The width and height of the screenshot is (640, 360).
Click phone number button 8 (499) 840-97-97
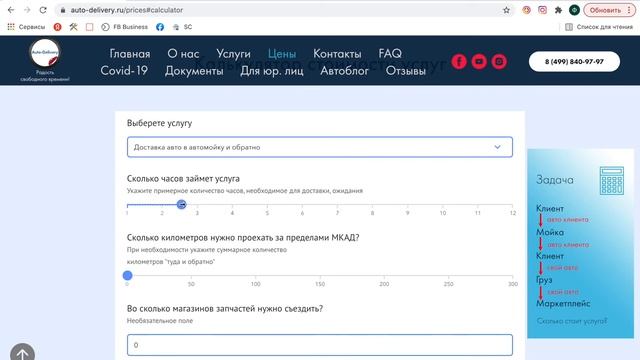coord(574,62)
